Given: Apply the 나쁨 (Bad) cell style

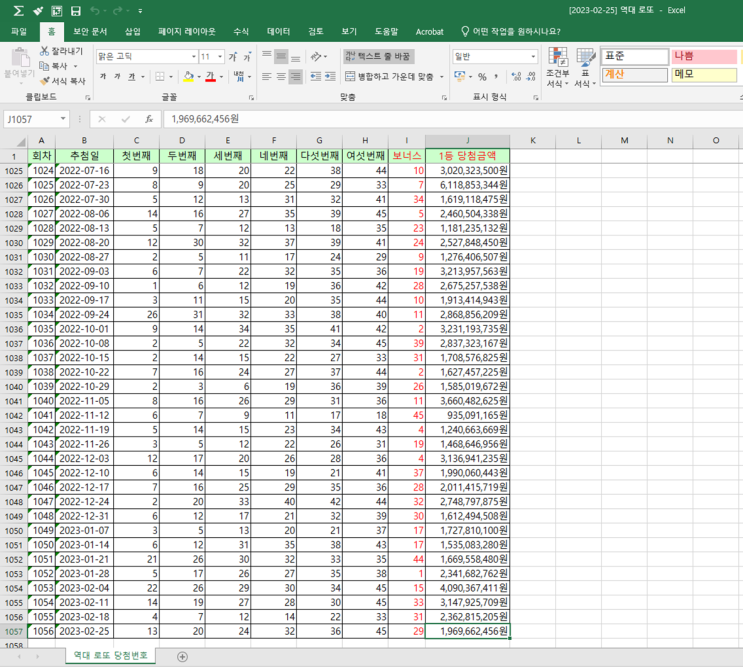Looking at the screenshot, I should (x=704, y=56).
